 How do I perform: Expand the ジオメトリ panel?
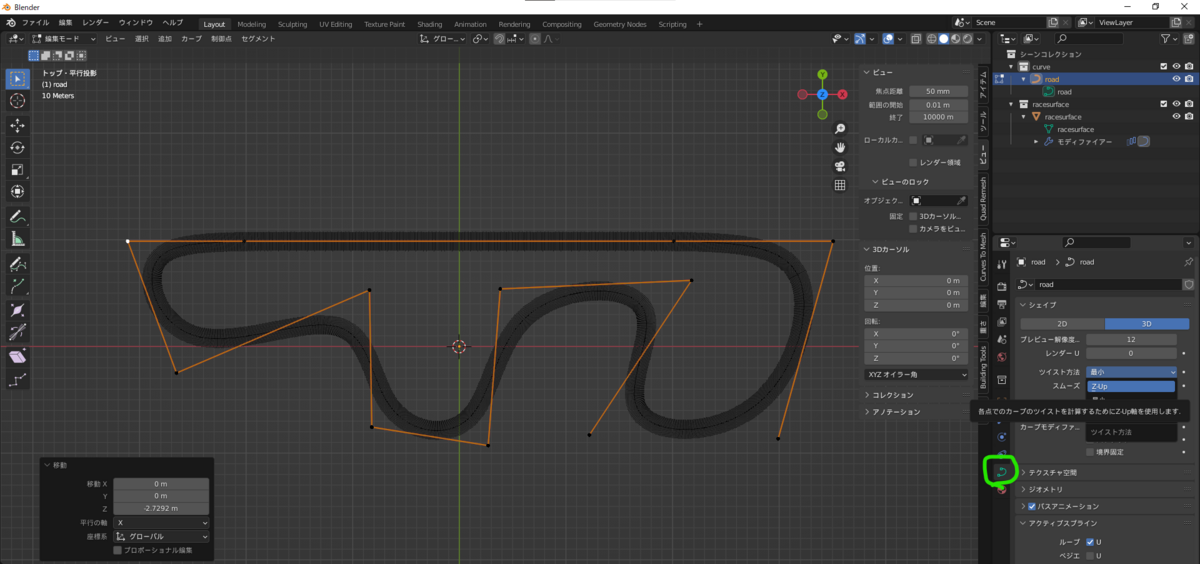click(1044, 489)
